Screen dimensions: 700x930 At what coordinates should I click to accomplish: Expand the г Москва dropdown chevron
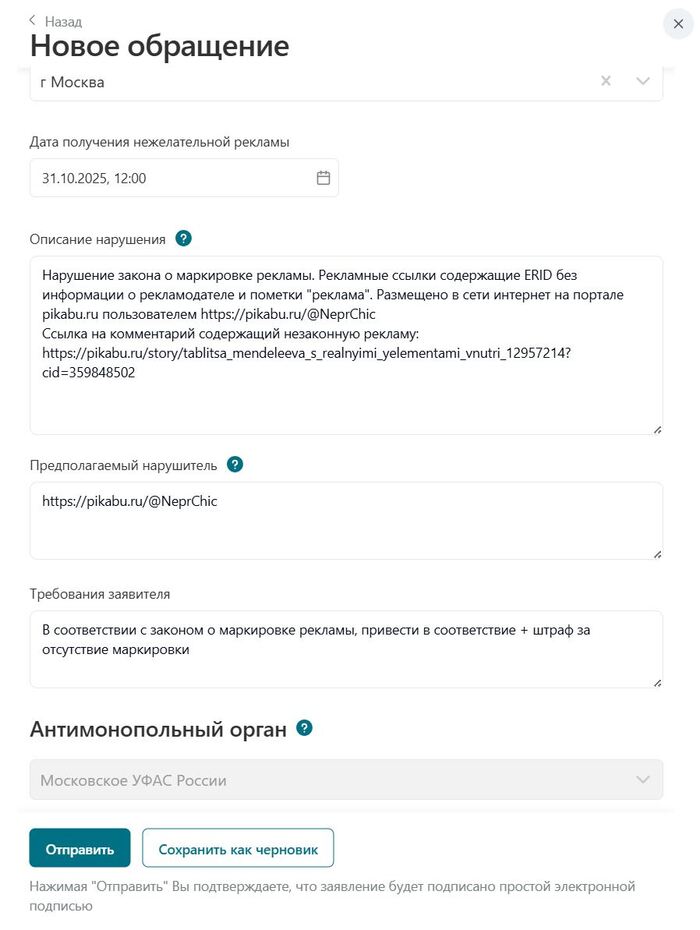point(643,81)
